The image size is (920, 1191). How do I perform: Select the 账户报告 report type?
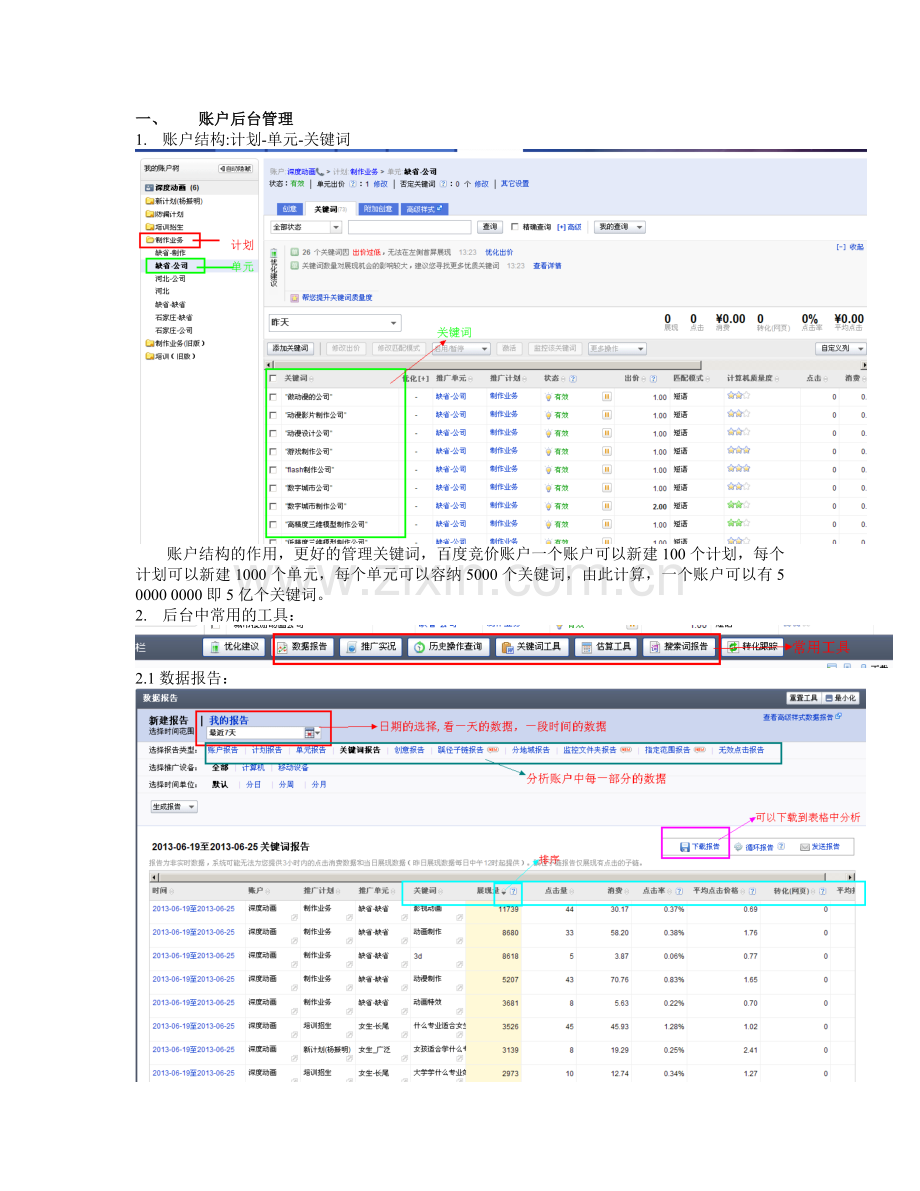(x=223, y=750)
